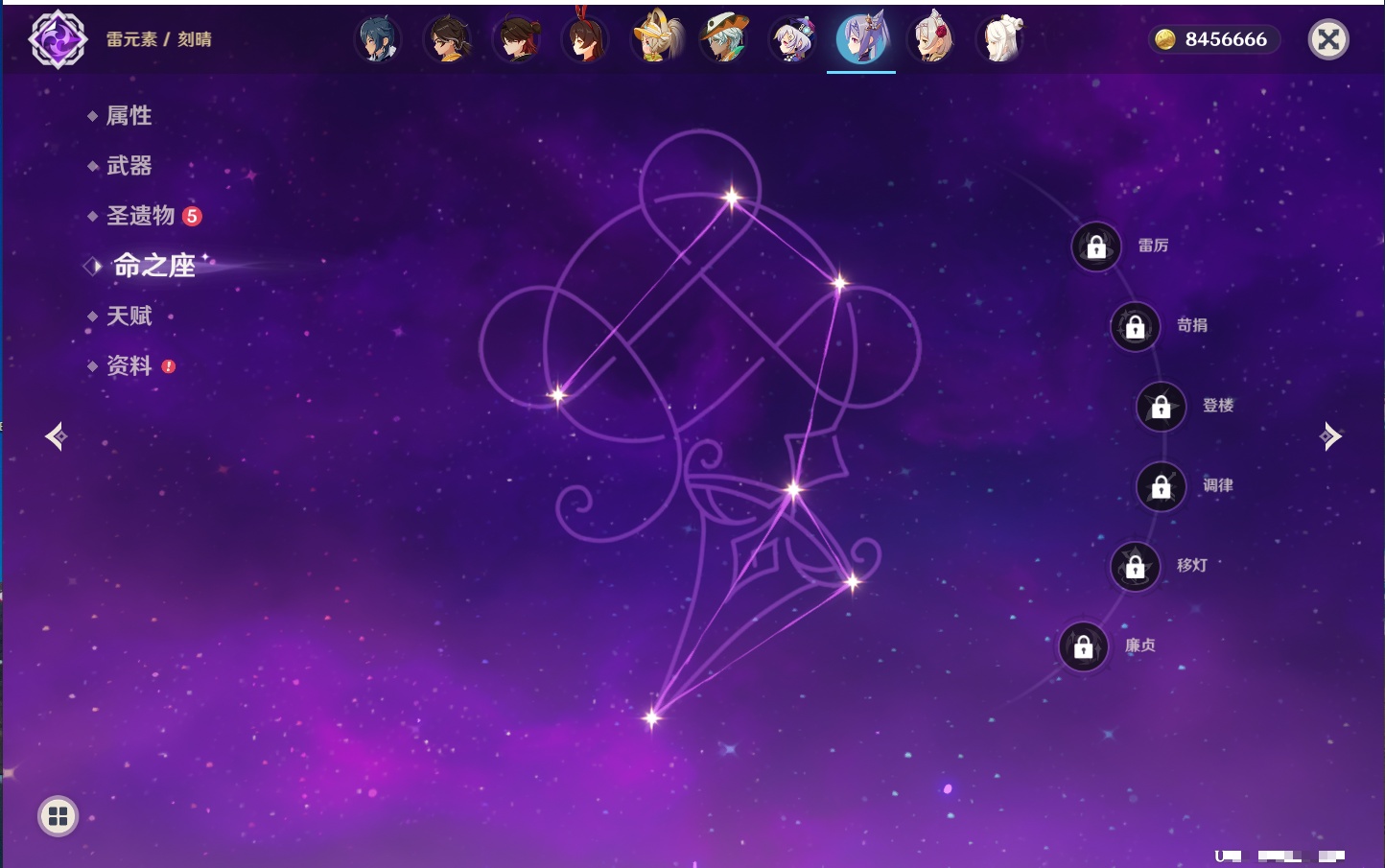This screenshot has height=868, width=1385.
Task: Select the avatar wearing an orange hat
Action: click(724, 39)
